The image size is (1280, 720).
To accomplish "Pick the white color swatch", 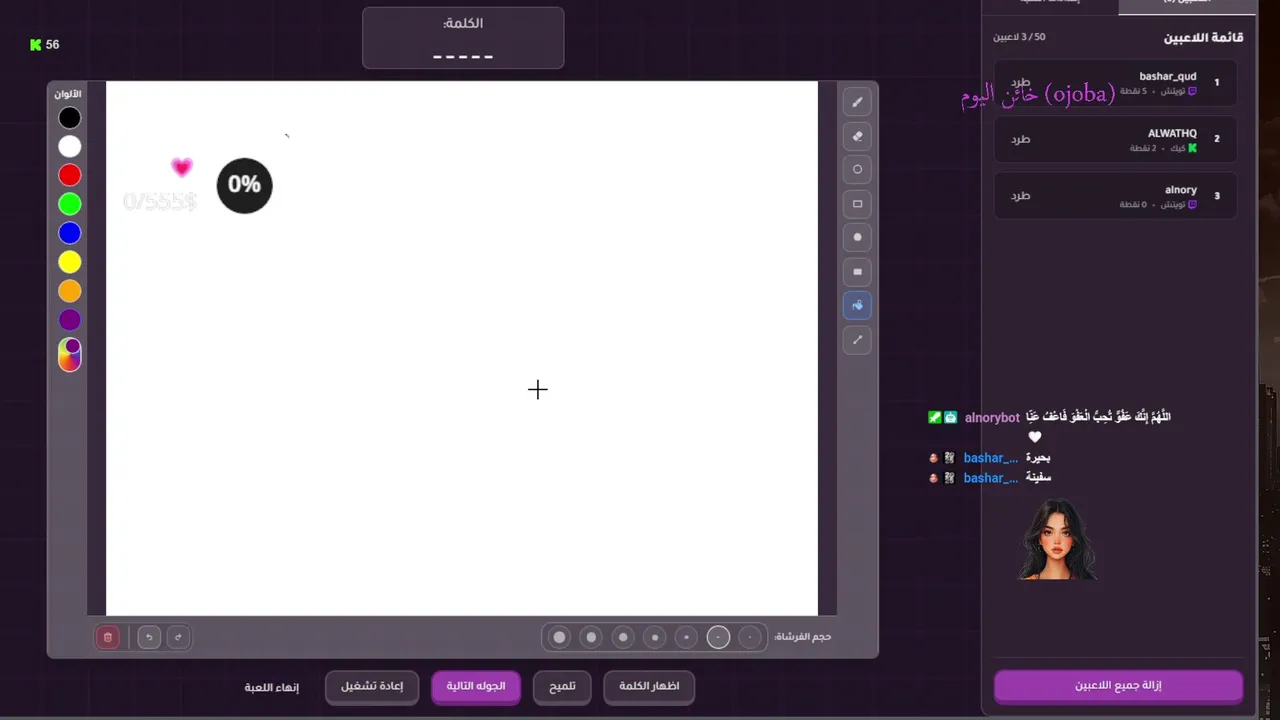I will point(69,147).
